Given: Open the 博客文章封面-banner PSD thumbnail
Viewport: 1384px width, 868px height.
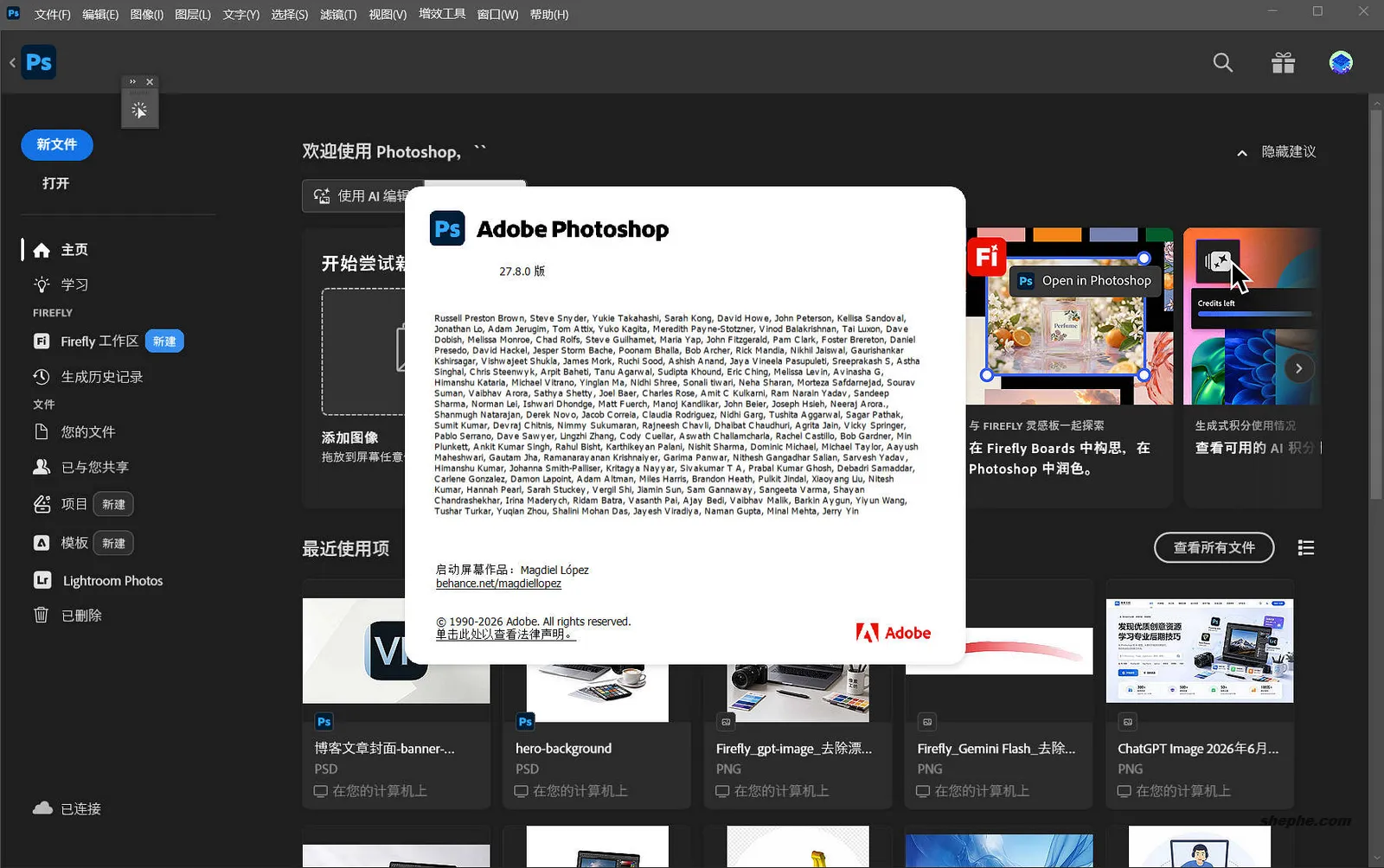Looking at the screenshot, I should click(x=396, y=650).
